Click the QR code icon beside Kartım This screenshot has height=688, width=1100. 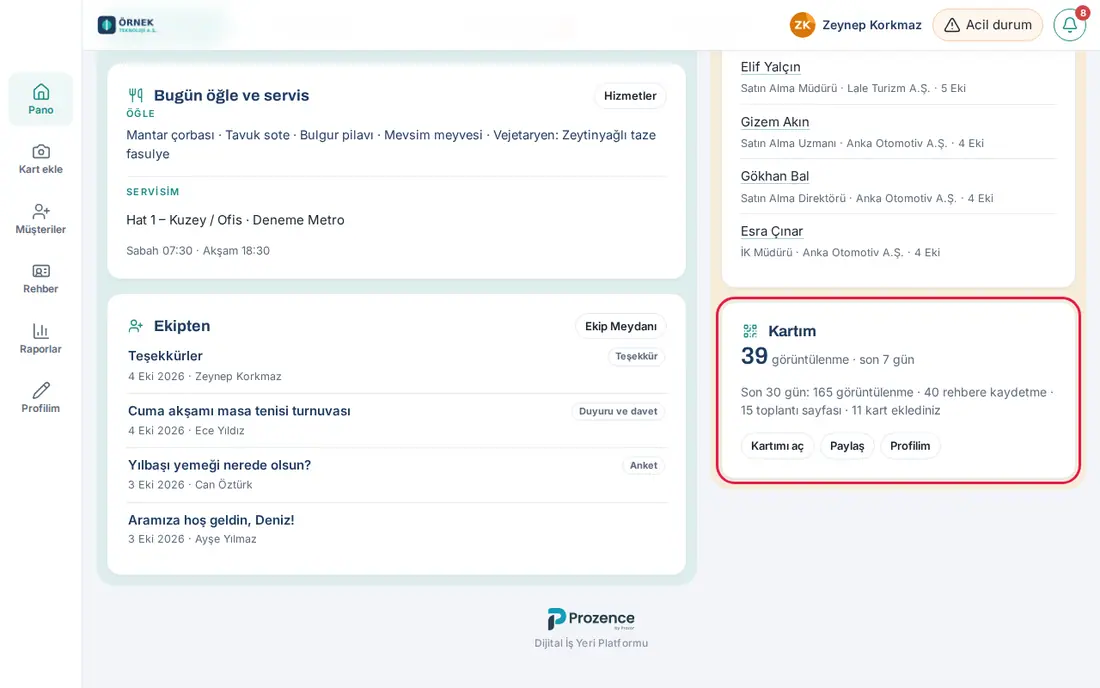(750, 331)
